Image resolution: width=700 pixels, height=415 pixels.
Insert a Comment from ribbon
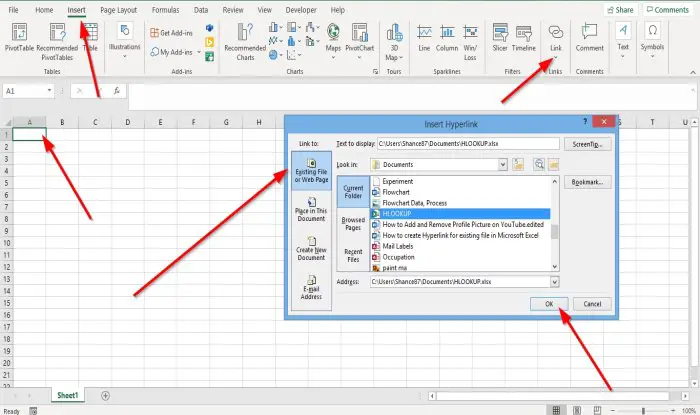click(x=589, y=38)
